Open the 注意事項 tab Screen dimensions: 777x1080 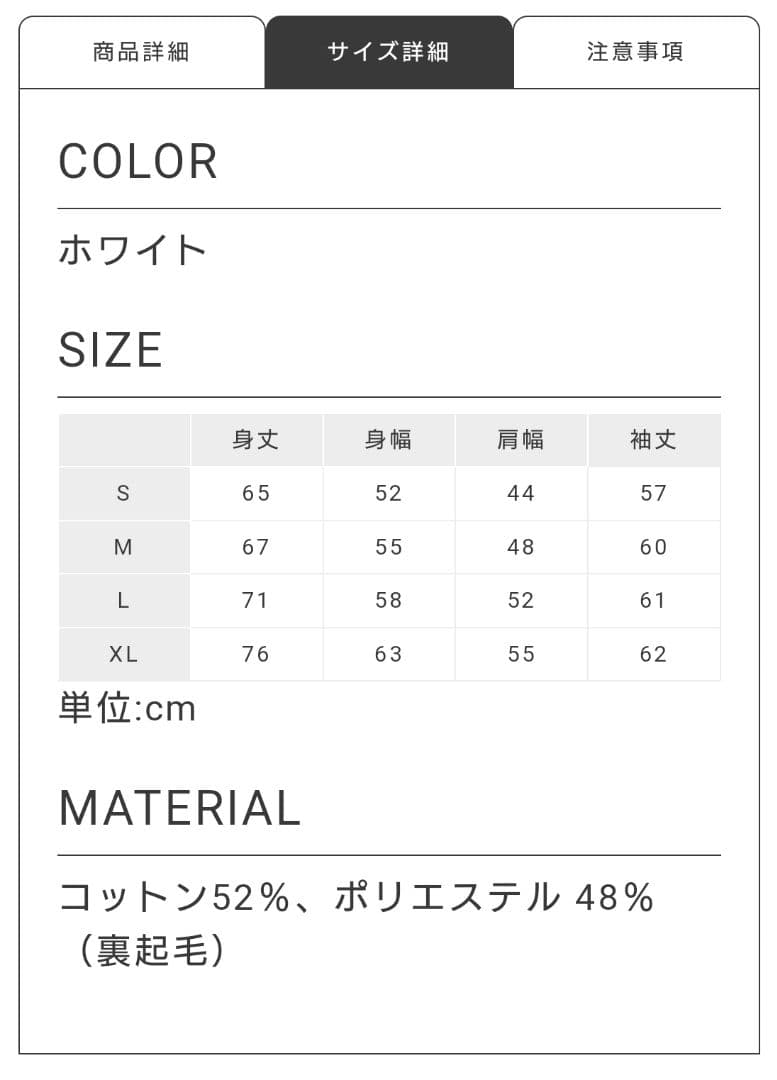(x=636, y=52)
